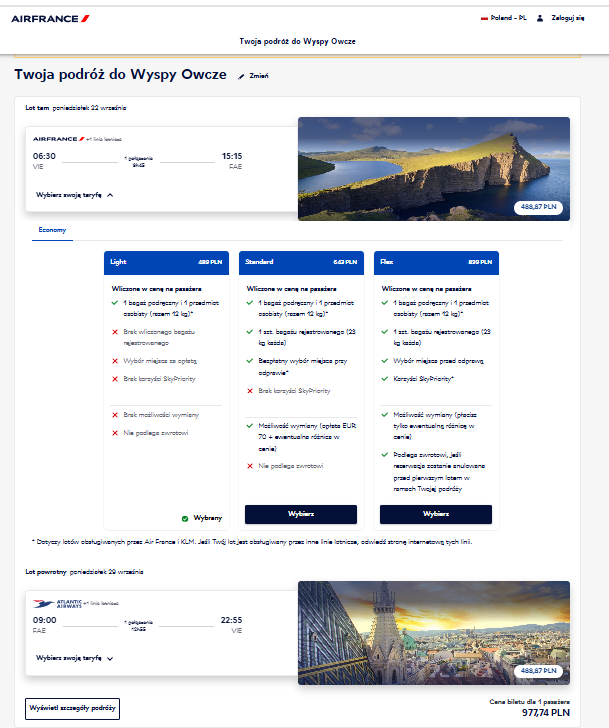Viewport: 609px width, 728px height.
Task: Click the user profile icon
Action: click(x=540, y=18)
